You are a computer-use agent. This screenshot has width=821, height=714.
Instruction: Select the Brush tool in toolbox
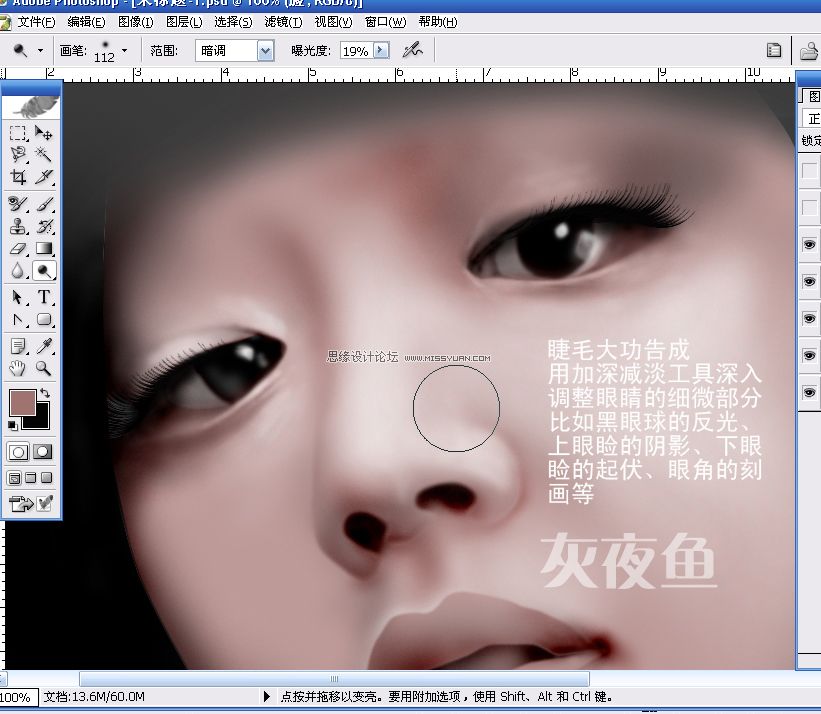coord(44,204)
